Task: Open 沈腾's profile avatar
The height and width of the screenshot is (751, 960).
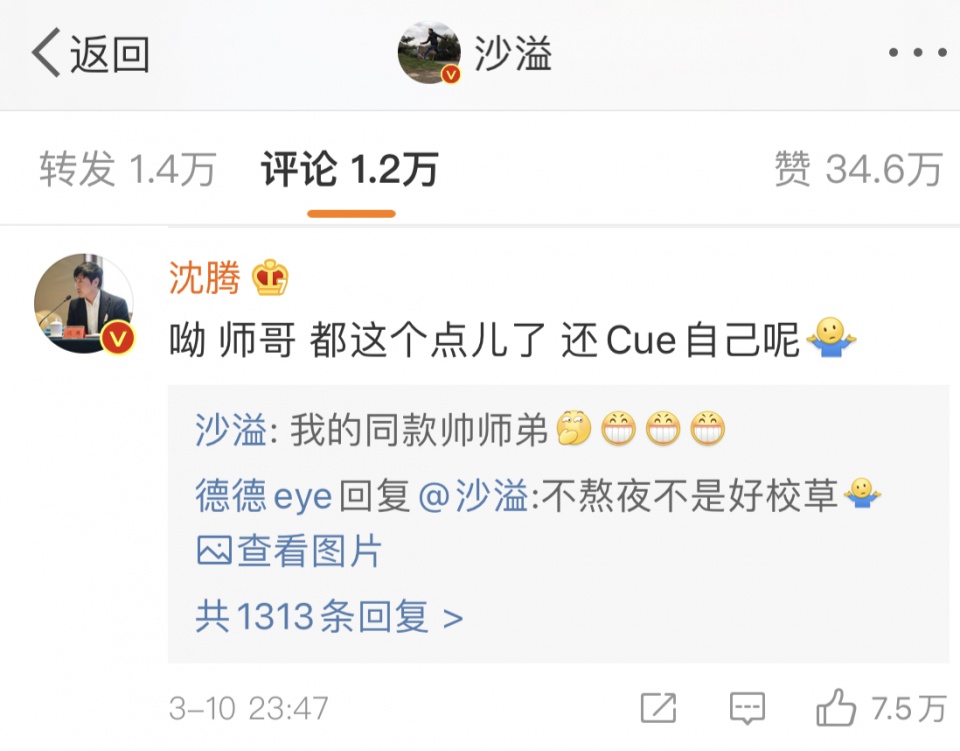Action: 84,304
